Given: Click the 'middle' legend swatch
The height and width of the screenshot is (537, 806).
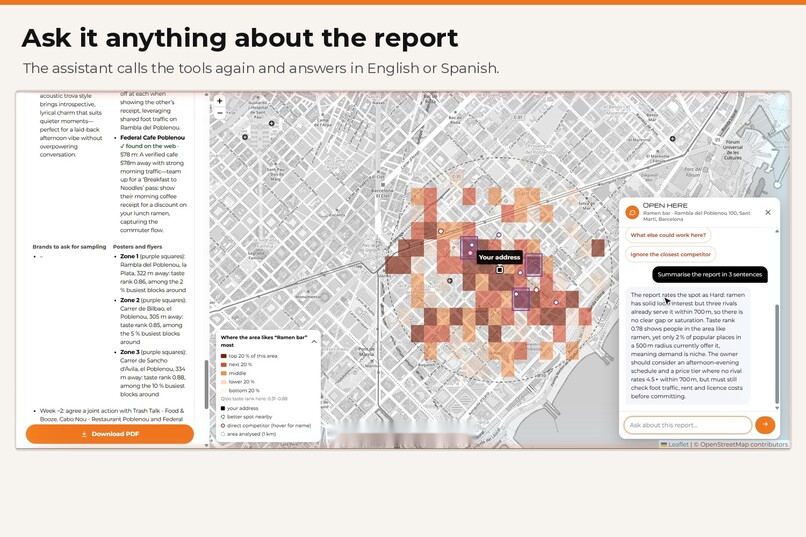Looking at the screenshot, I should click(x=224, y=373).
